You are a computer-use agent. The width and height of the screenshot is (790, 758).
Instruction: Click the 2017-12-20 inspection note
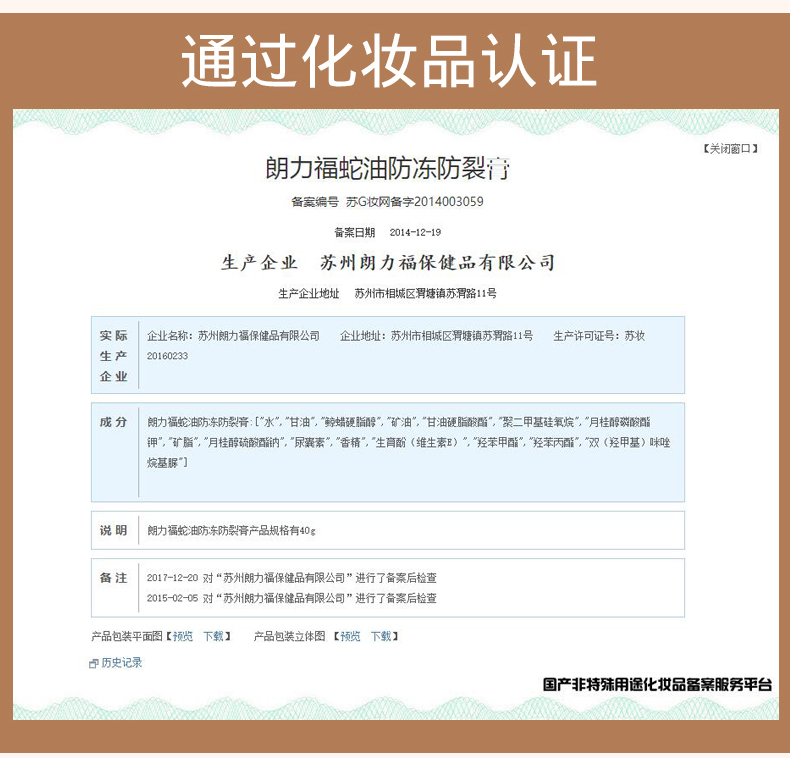tap(292, 578)
